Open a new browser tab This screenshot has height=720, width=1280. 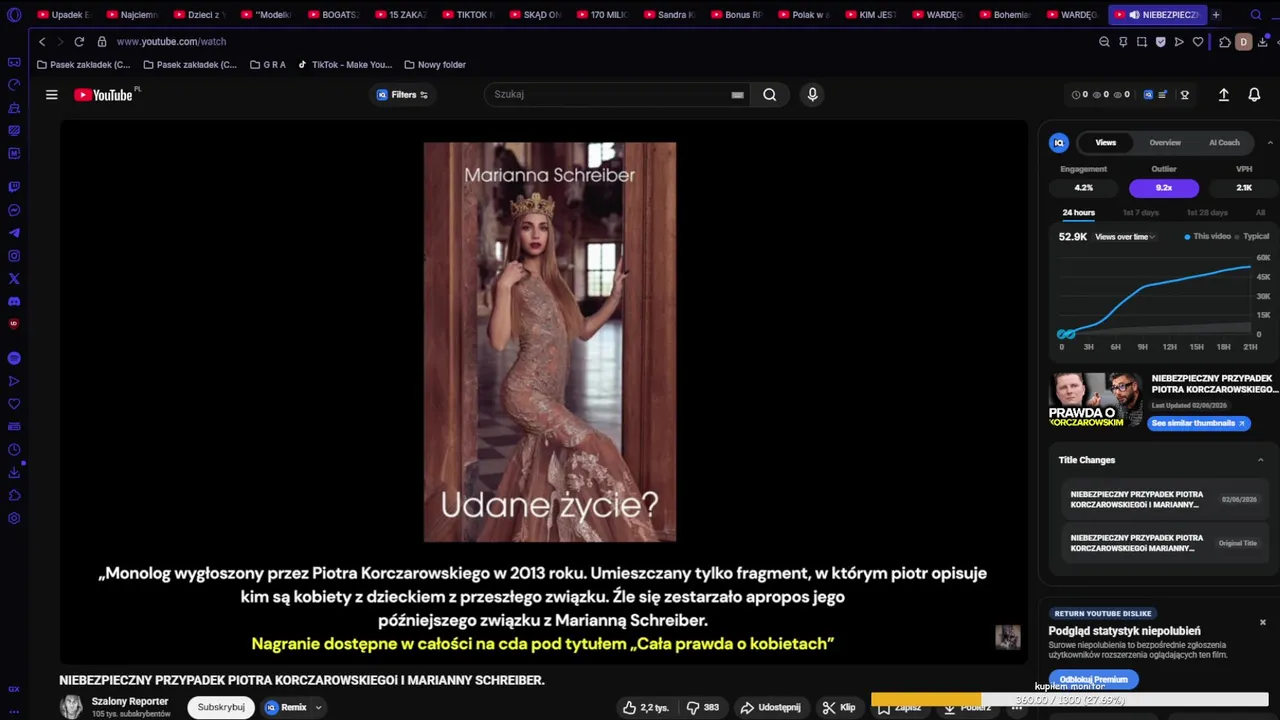[x=1216, y=15]
